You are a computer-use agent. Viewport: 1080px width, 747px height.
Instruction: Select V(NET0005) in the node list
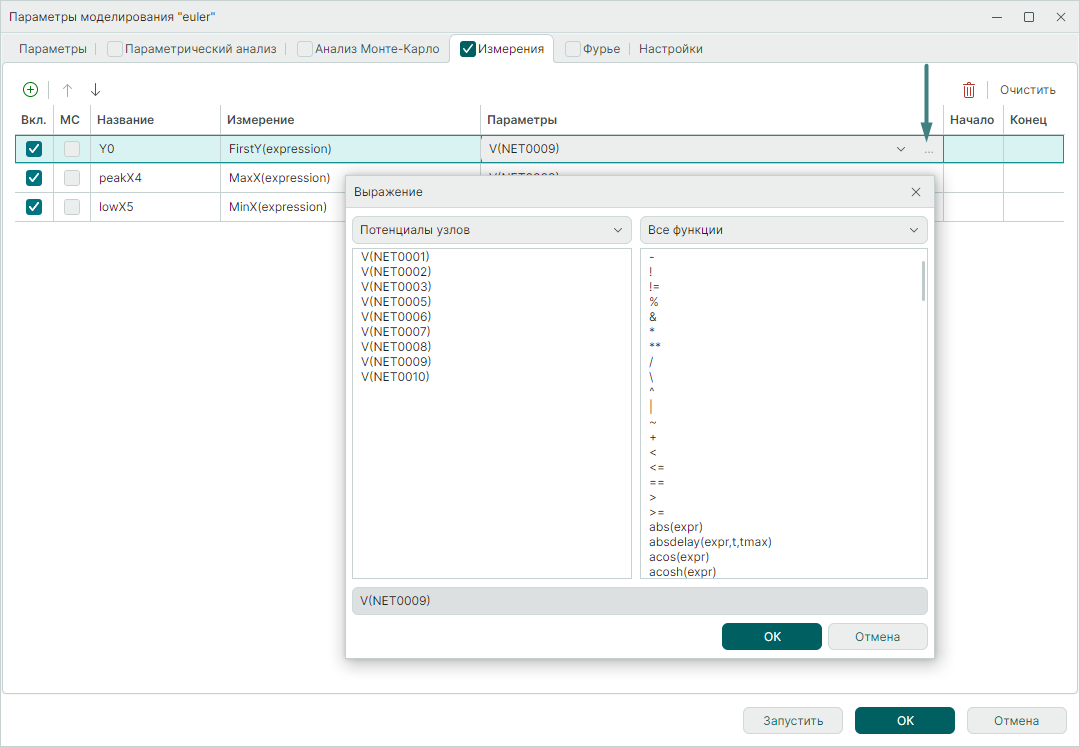tap(396, 302)
